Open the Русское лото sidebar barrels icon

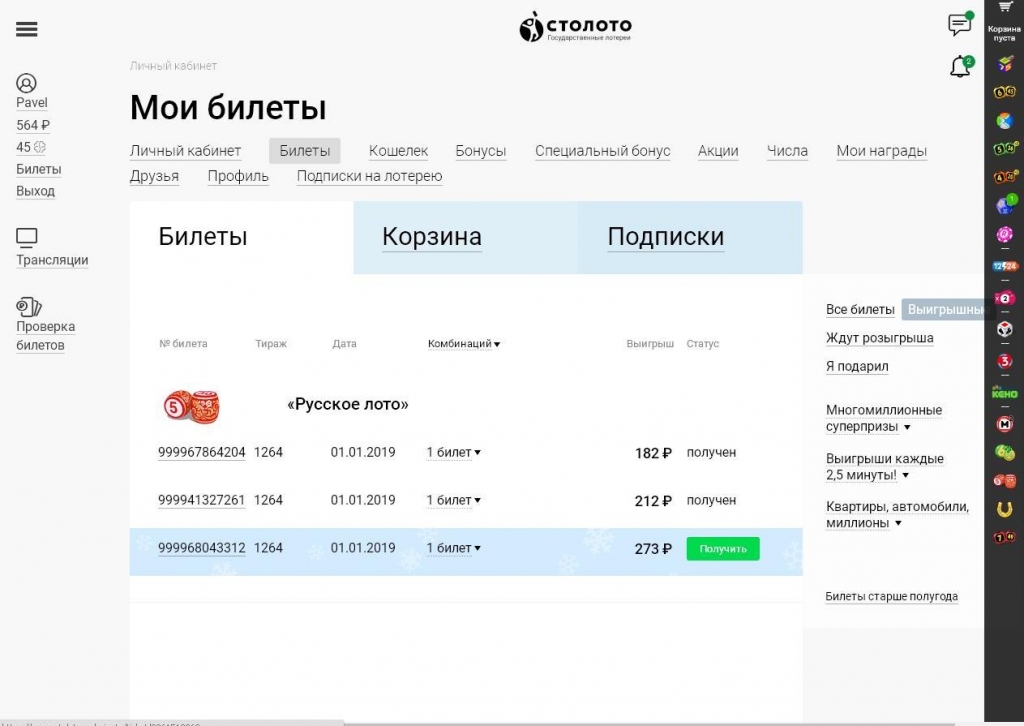click(1005, 481)
